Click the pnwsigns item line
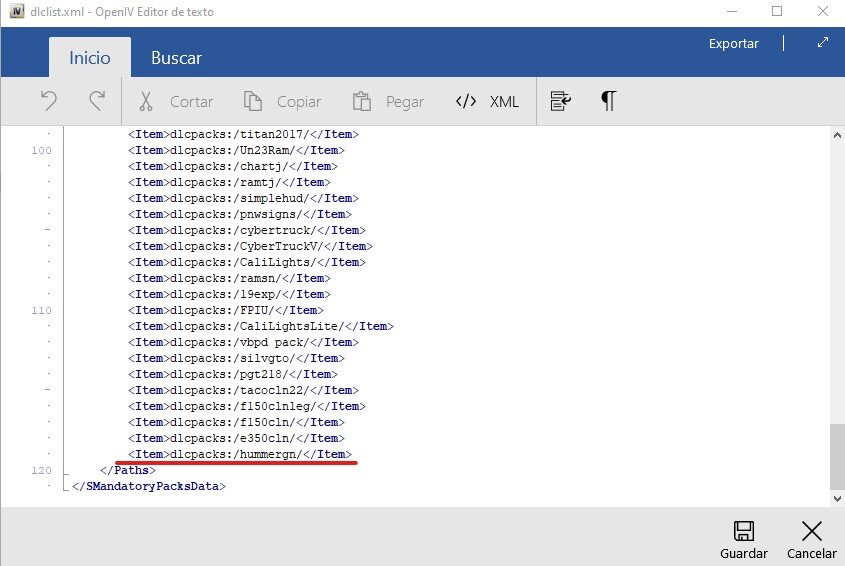845x566 pixels. (x=240, y=214)
